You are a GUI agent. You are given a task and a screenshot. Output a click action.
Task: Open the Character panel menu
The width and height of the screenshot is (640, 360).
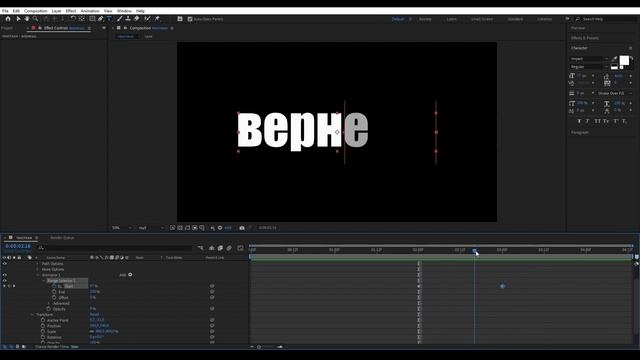[x=631, y=48]
